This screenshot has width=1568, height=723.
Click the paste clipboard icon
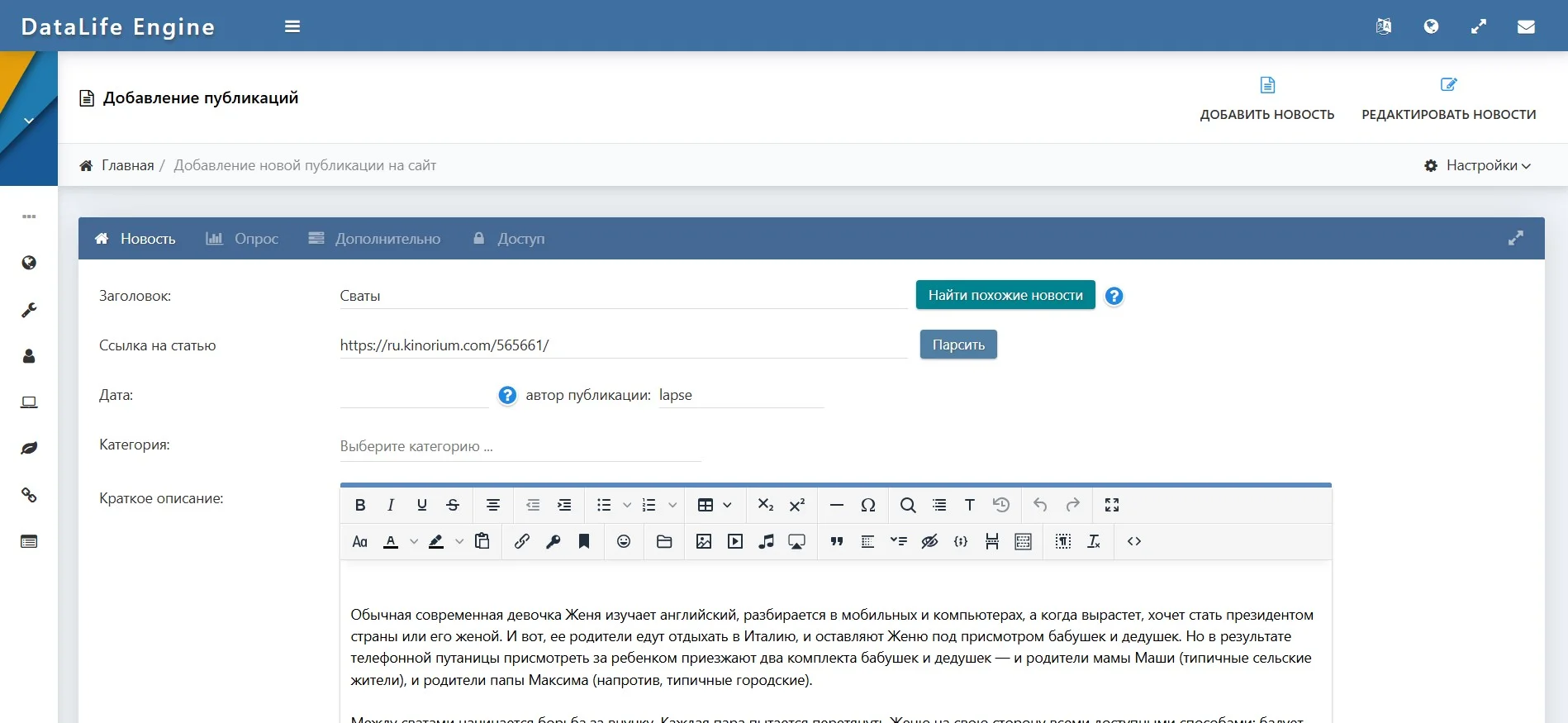point(482,541)
